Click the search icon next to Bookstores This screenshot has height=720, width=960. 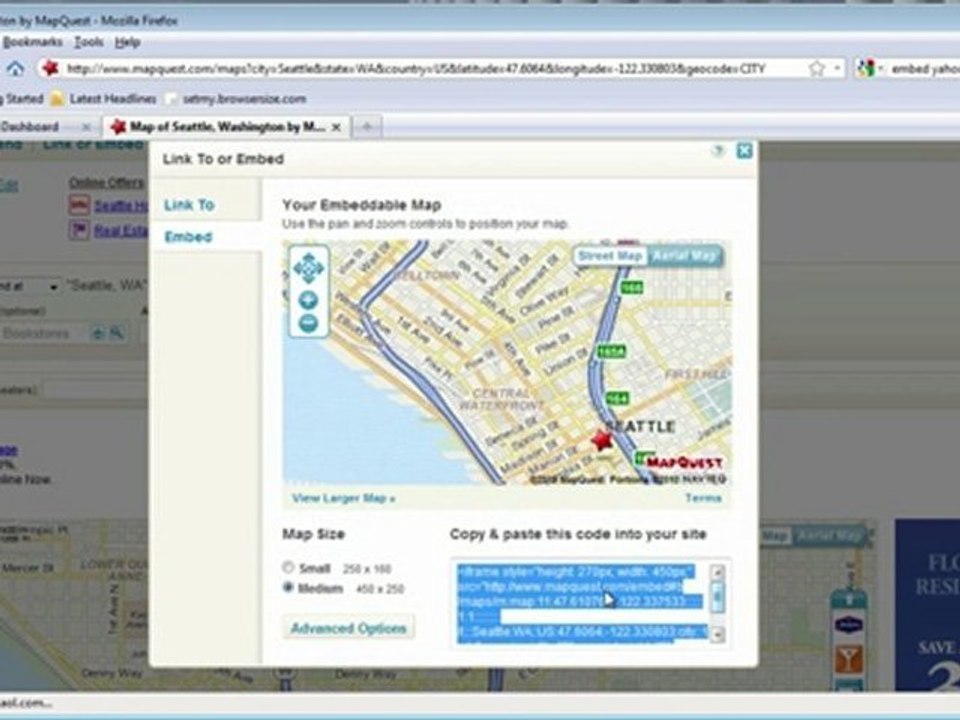tap(116, 333)
